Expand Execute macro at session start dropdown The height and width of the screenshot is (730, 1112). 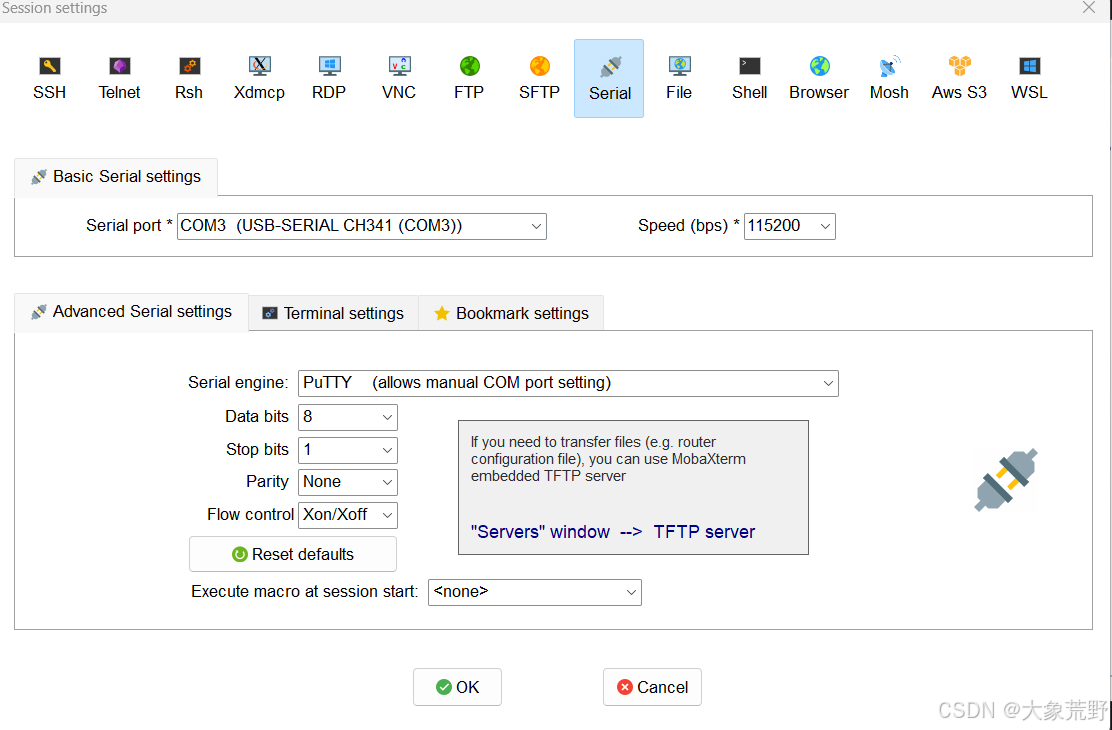point(535,592)
